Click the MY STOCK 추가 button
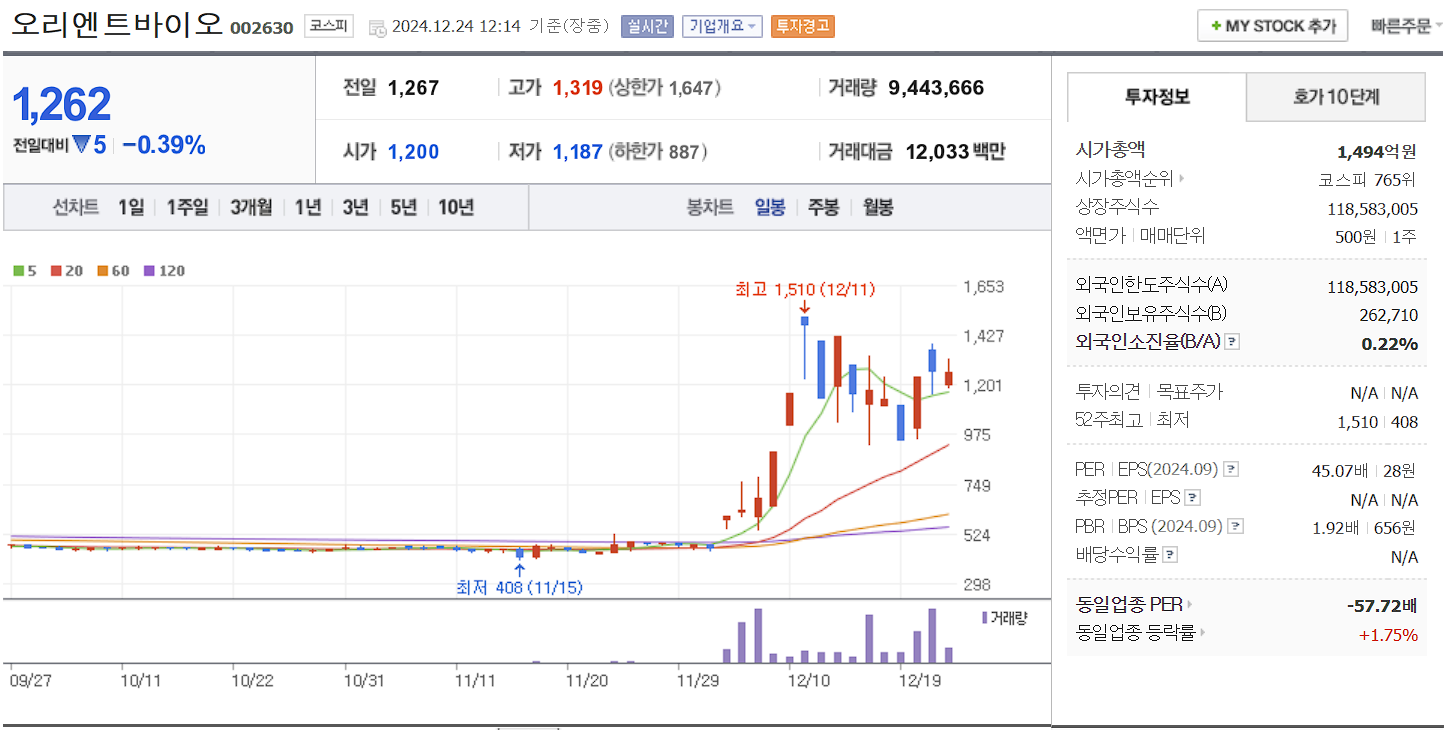Image resolution: width=1445 pixels, height=730 pixels. tap(1272, 25)
